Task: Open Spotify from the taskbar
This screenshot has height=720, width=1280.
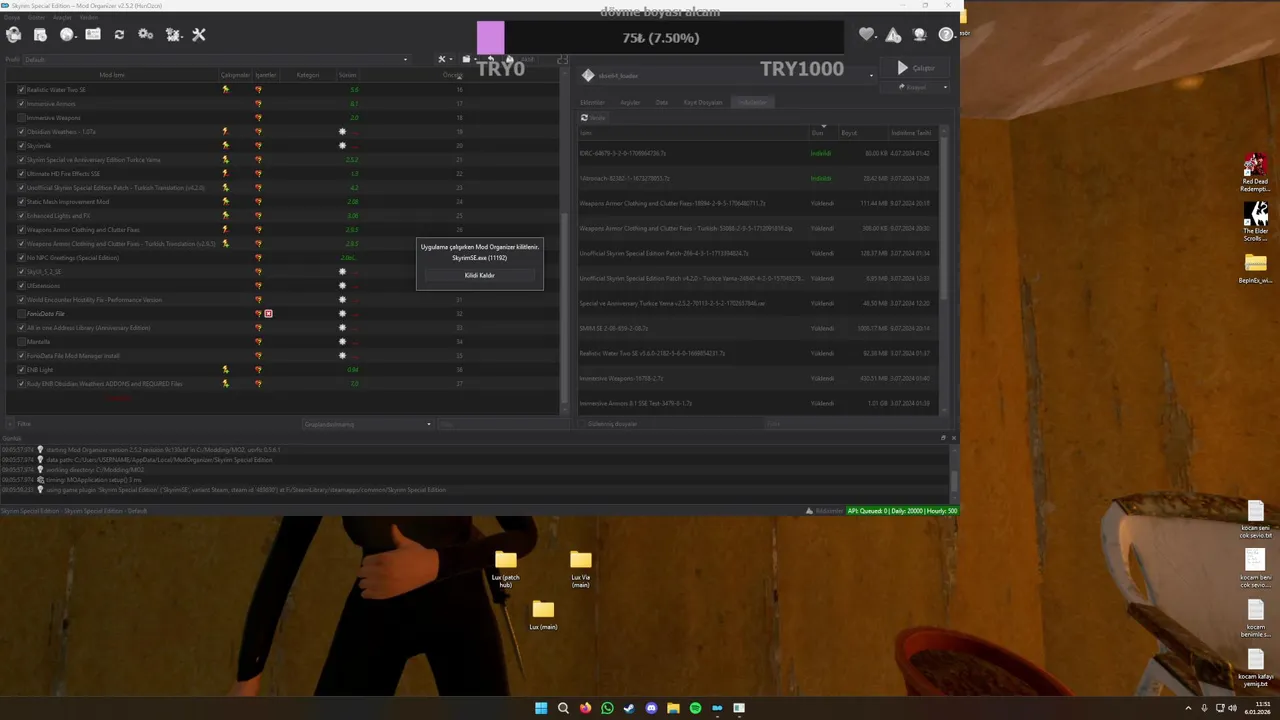Action: pyautogui.click(x=695, y=708)
